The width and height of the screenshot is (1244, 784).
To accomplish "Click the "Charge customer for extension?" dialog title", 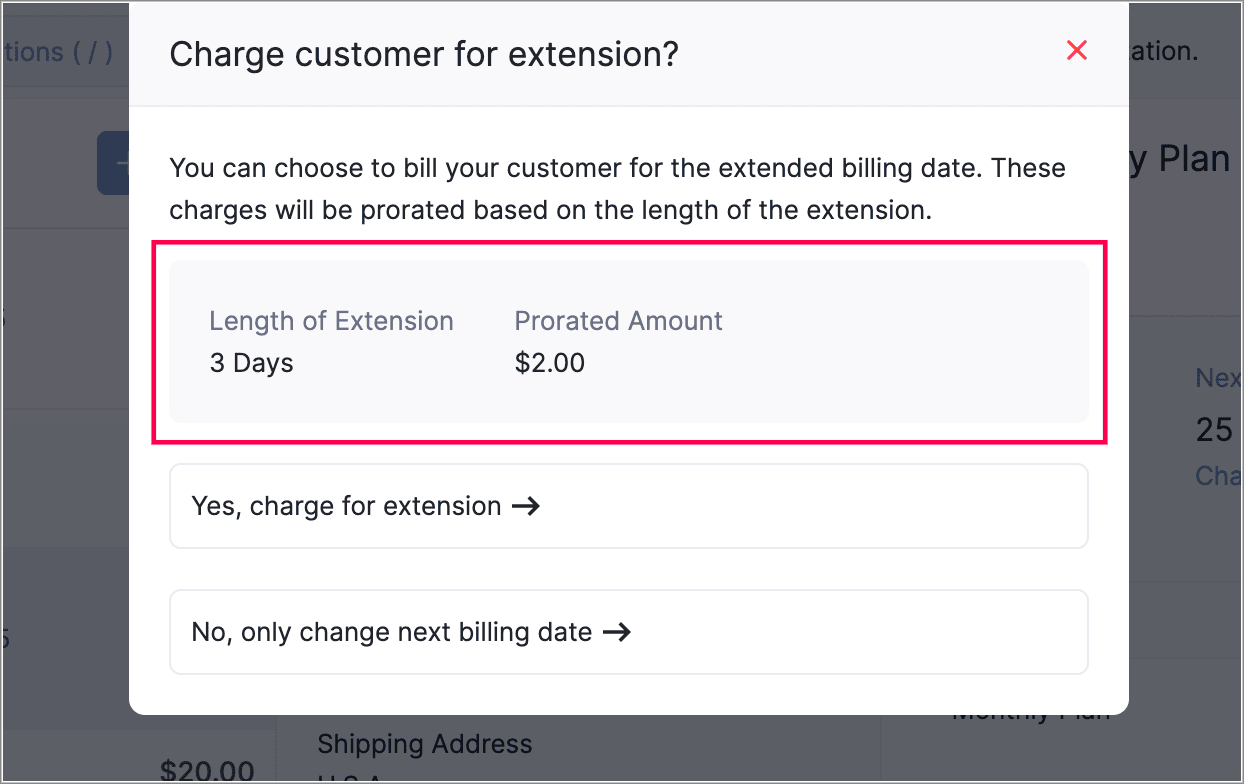I will tap(424, 54).
